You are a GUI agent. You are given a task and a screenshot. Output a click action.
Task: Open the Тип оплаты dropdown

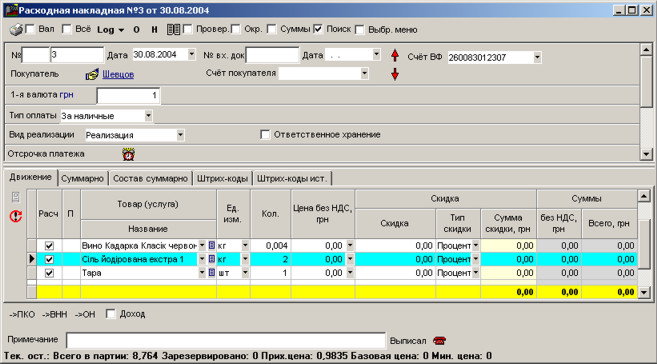coord(148,116)
